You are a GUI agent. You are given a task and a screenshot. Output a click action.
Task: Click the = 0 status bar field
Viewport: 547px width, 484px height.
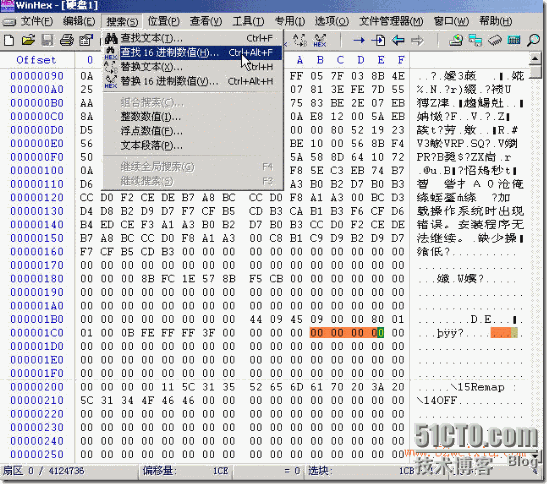[268, 471]
